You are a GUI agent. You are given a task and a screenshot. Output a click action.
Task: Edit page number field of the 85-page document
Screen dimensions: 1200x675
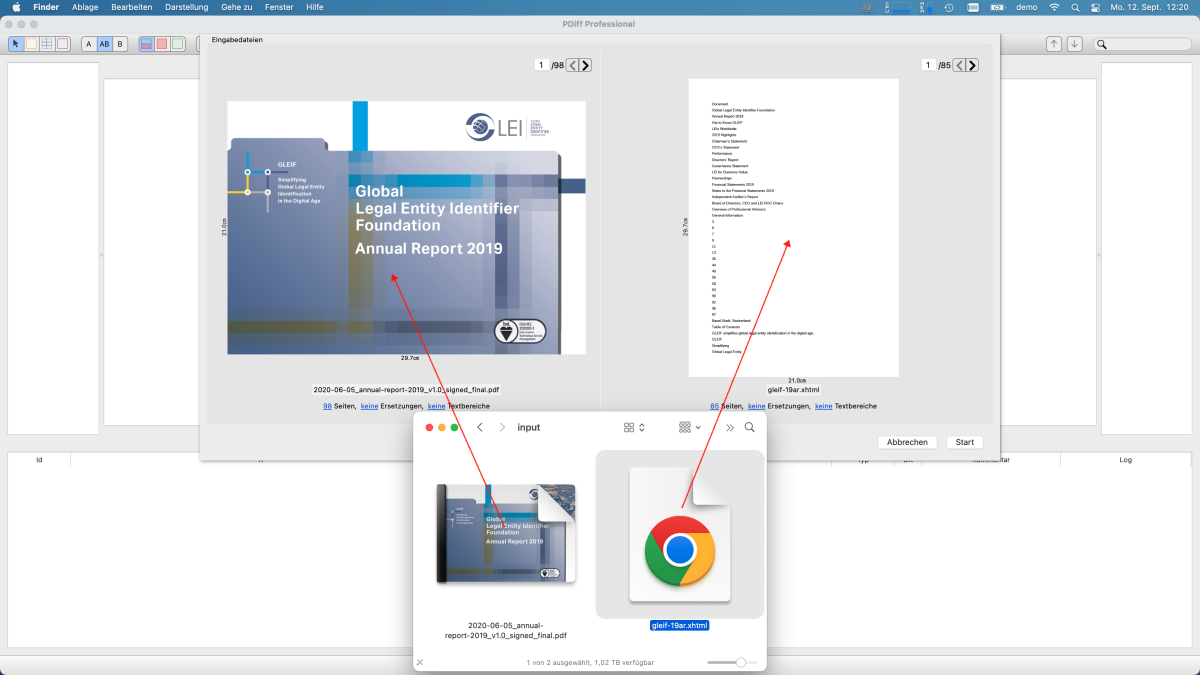tap(929, 65)
